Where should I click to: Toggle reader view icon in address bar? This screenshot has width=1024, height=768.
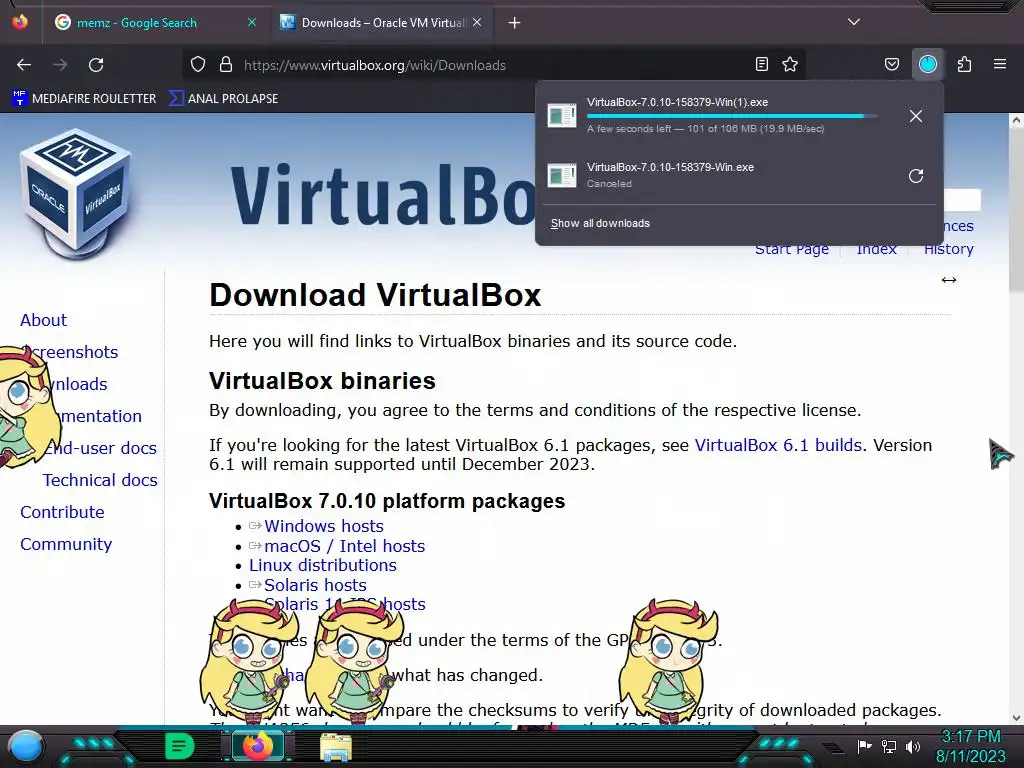(x=761, y=64)
